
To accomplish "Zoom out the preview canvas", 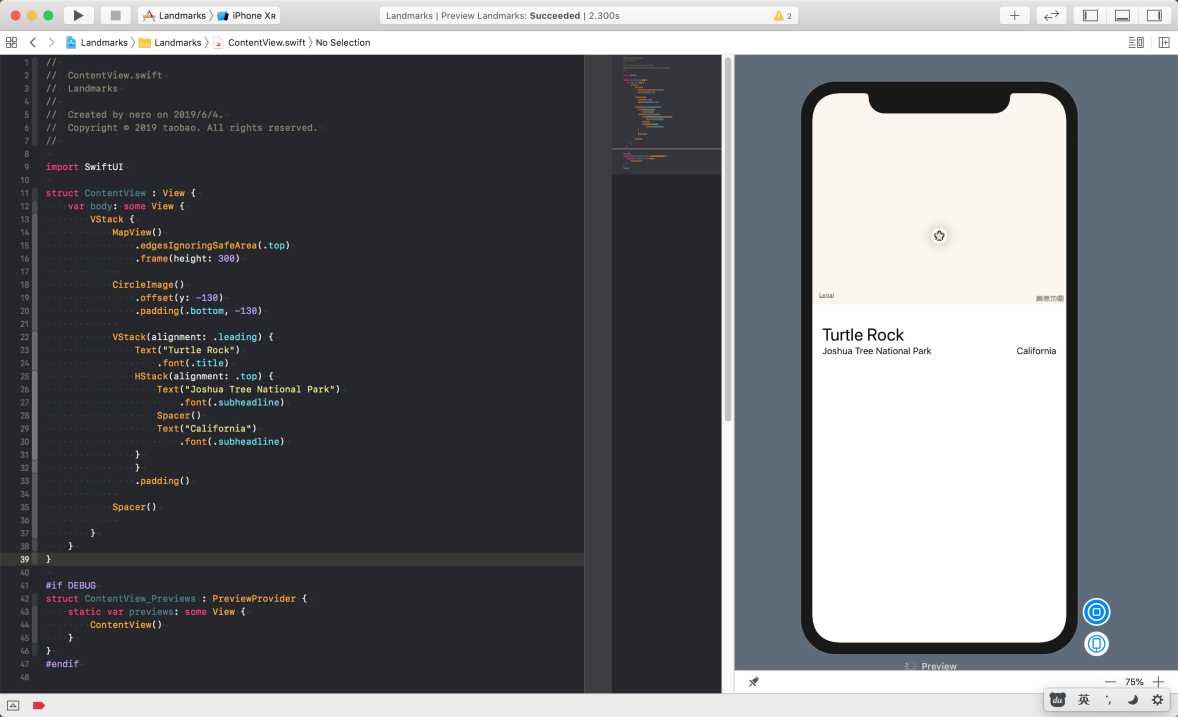I will [1110, 682].
